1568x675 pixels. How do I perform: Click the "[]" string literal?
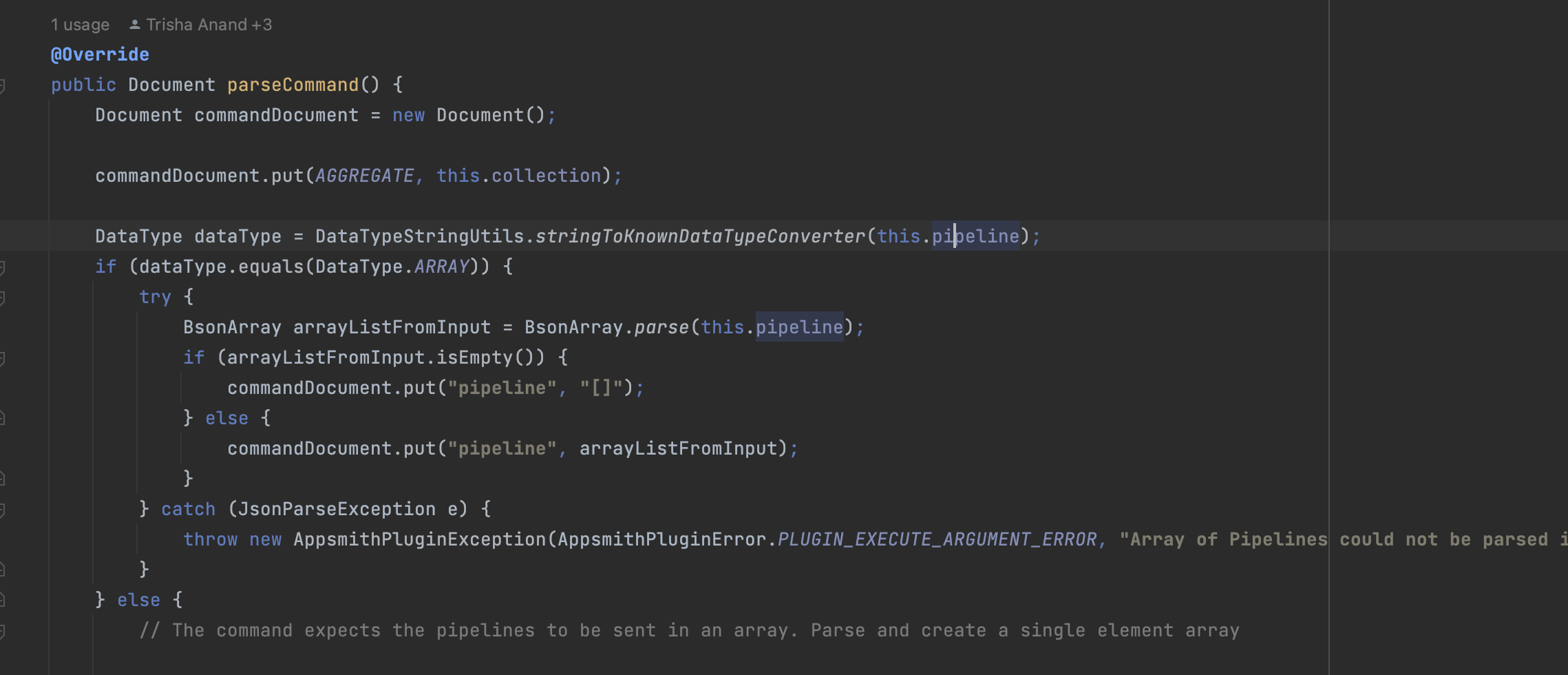(x=602, y=388)
